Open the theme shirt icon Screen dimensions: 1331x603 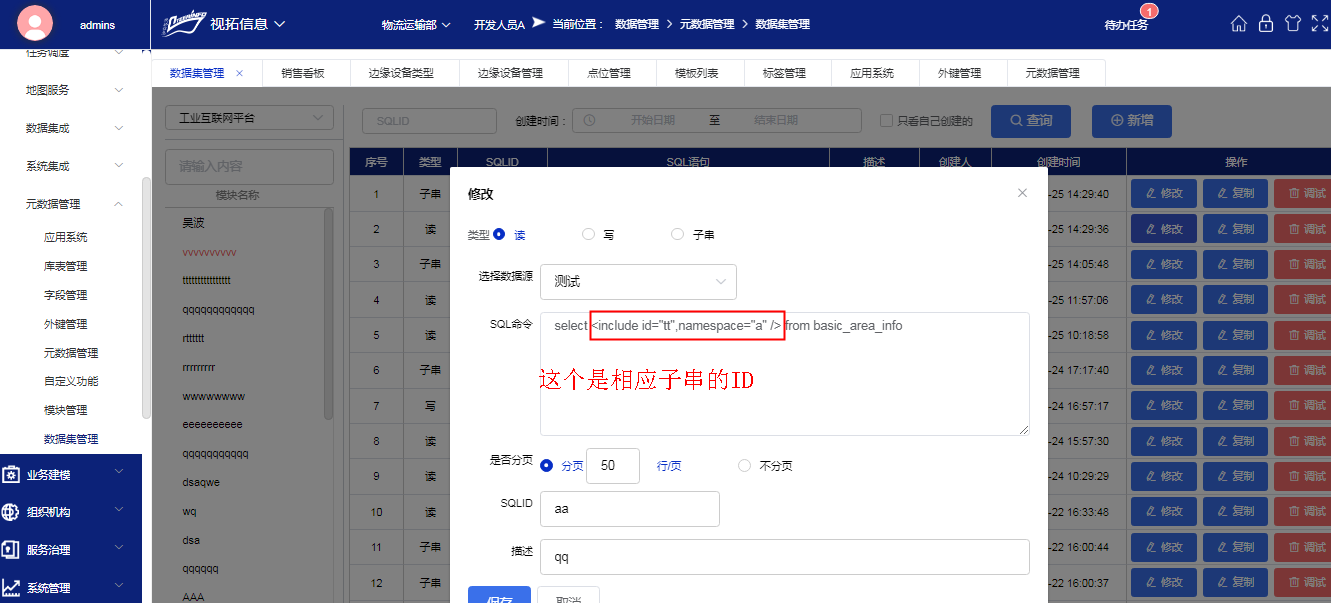(1293, 24)
